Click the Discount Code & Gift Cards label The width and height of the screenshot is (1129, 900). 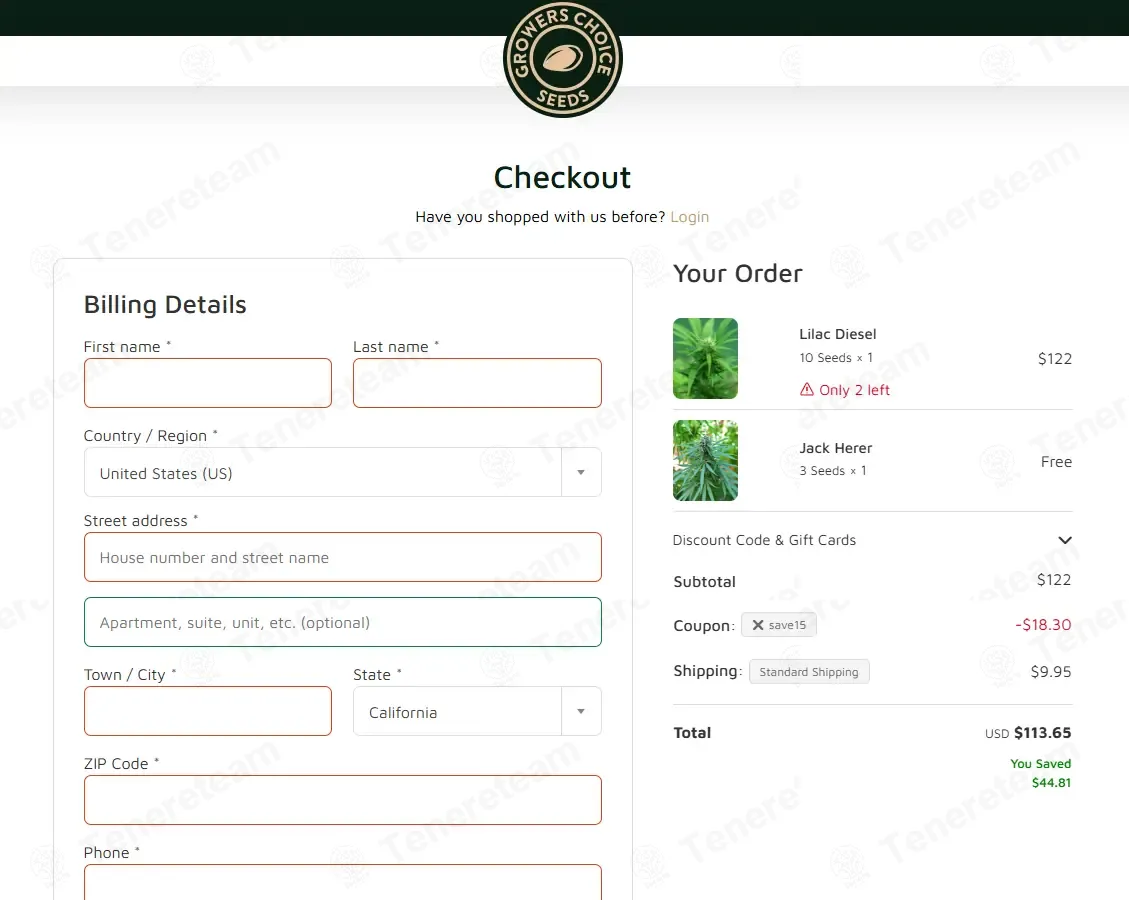[x=764, y=540]
